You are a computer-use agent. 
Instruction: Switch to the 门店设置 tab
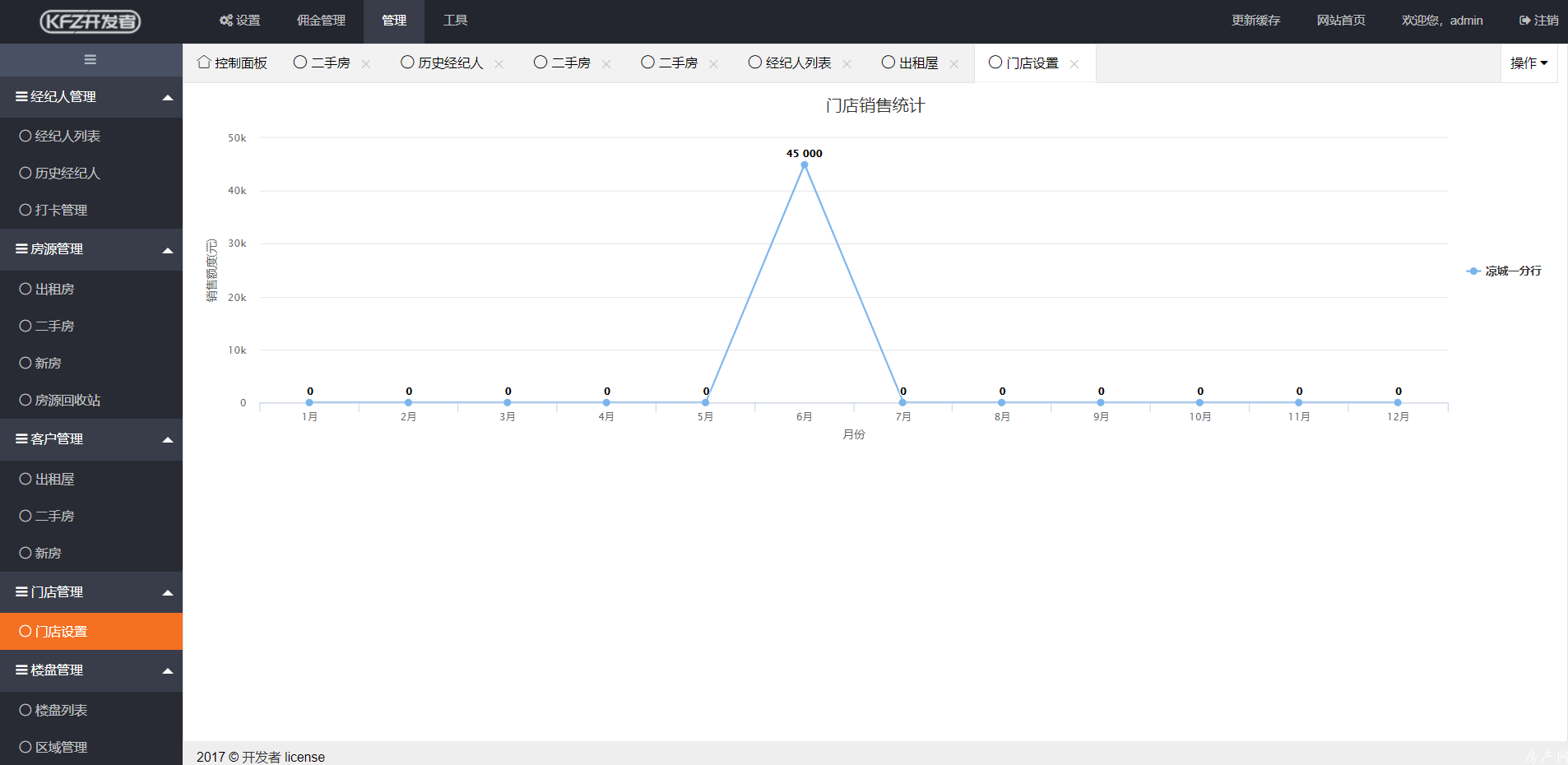click(x=1023, y=63)
